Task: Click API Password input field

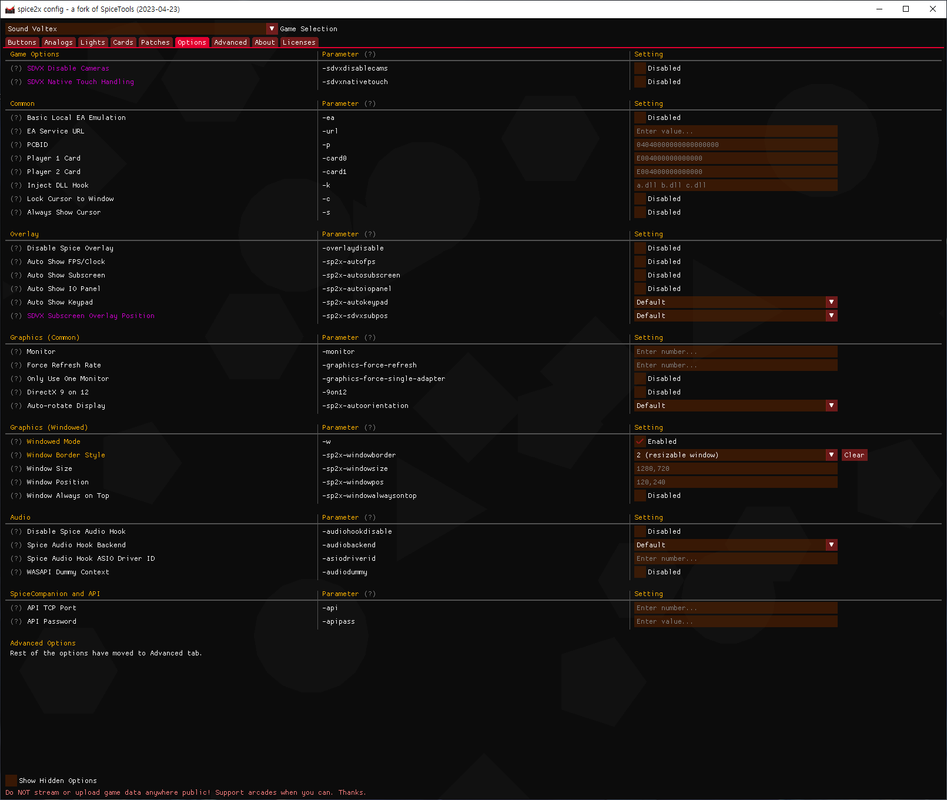Action: pyautogui.click(x=736, y=621)
